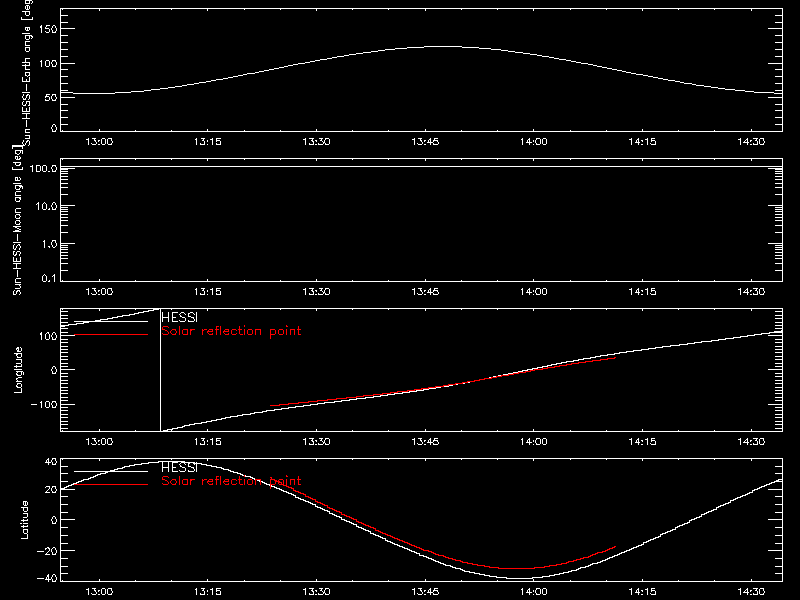
Task: Pick the white HESSI legend line in Latitude plot
Action: coord(111,471)
